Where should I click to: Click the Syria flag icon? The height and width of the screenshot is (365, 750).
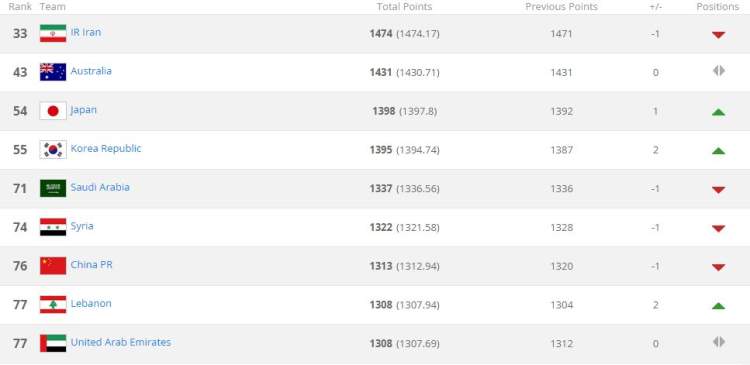coord(53,227)
